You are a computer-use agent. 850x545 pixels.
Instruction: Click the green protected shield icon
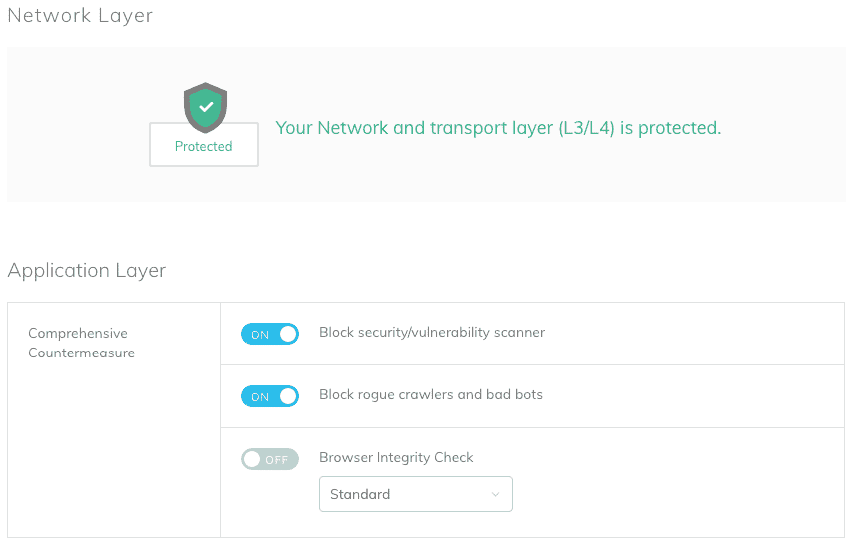click(x=205, y=107)
